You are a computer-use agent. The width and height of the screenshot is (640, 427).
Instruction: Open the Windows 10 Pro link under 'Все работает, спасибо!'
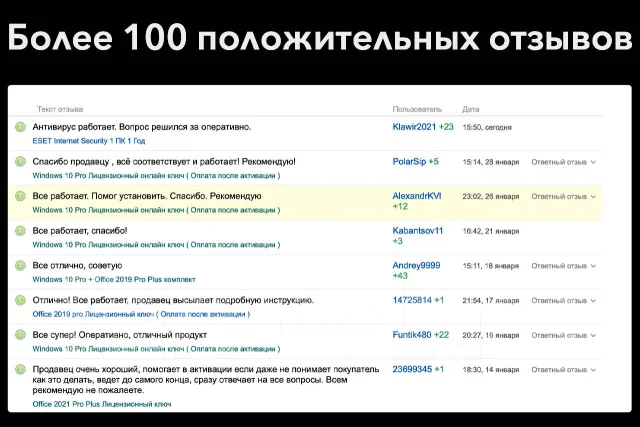156,245
